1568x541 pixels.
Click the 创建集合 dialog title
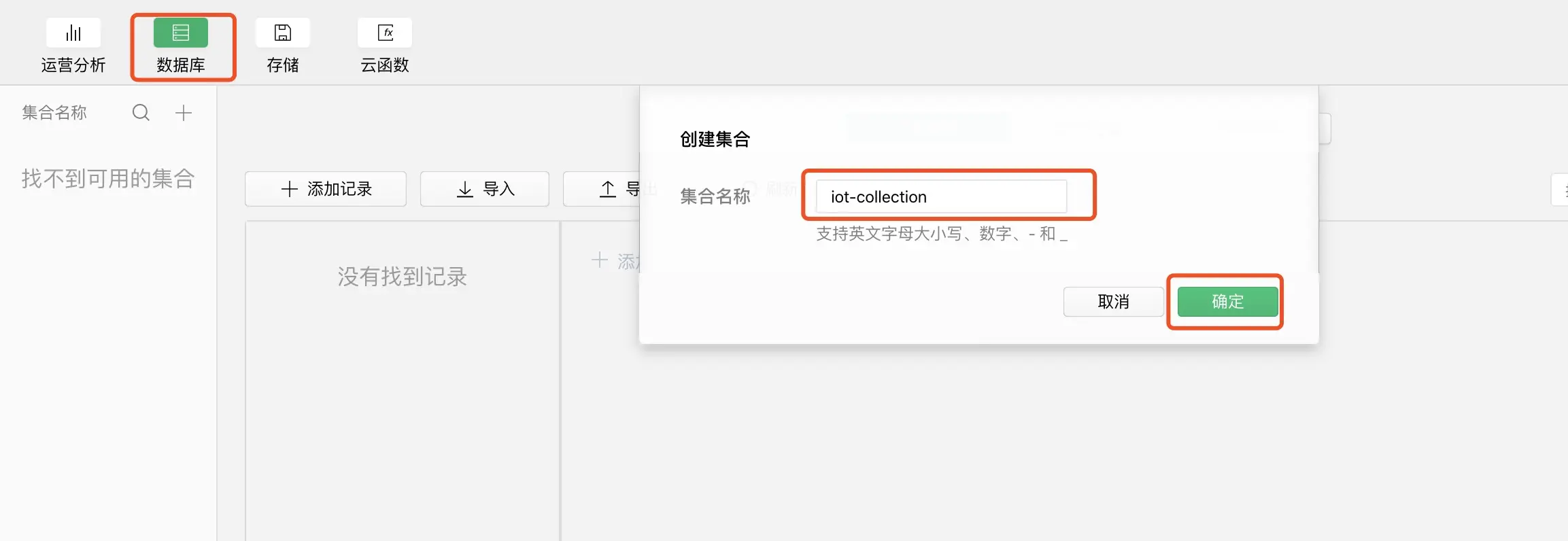(715, 139)
